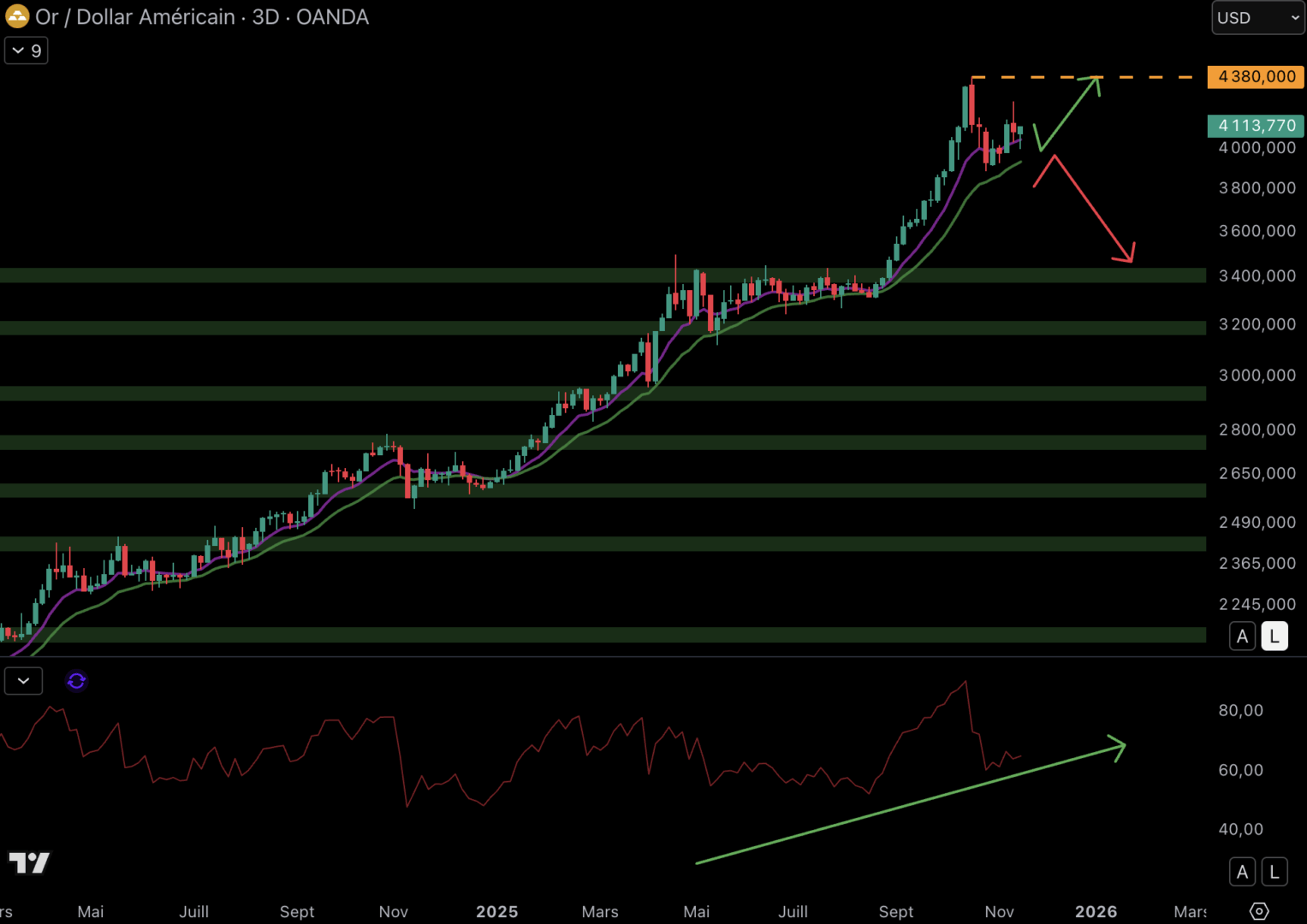The width and height of the screenshot is (1307, 924).
Task: Click the 2026 label on time axis
Action: [1096, 911]
